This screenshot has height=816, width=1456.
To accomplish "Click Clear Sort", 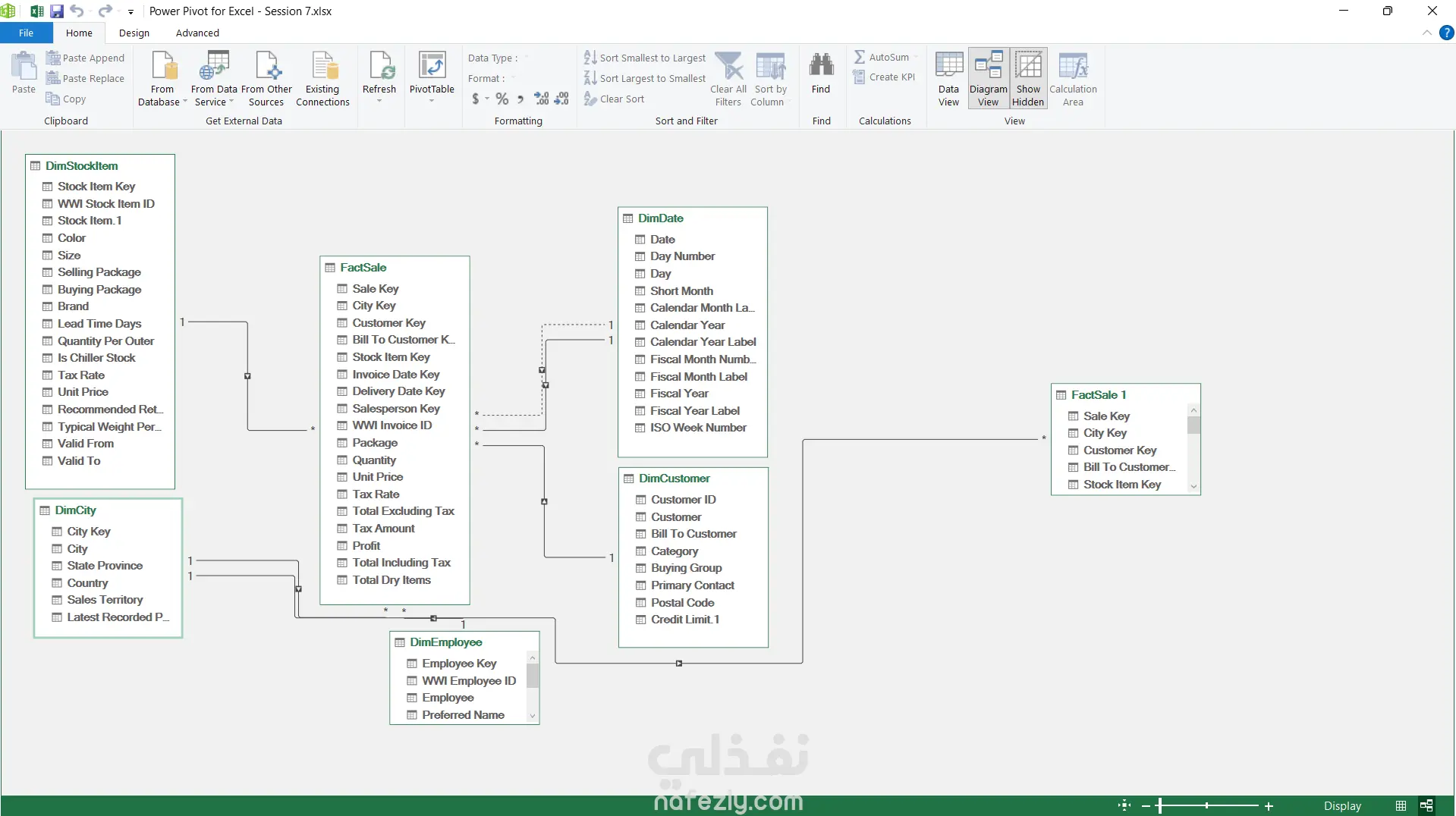I will (x=614, y=99).
